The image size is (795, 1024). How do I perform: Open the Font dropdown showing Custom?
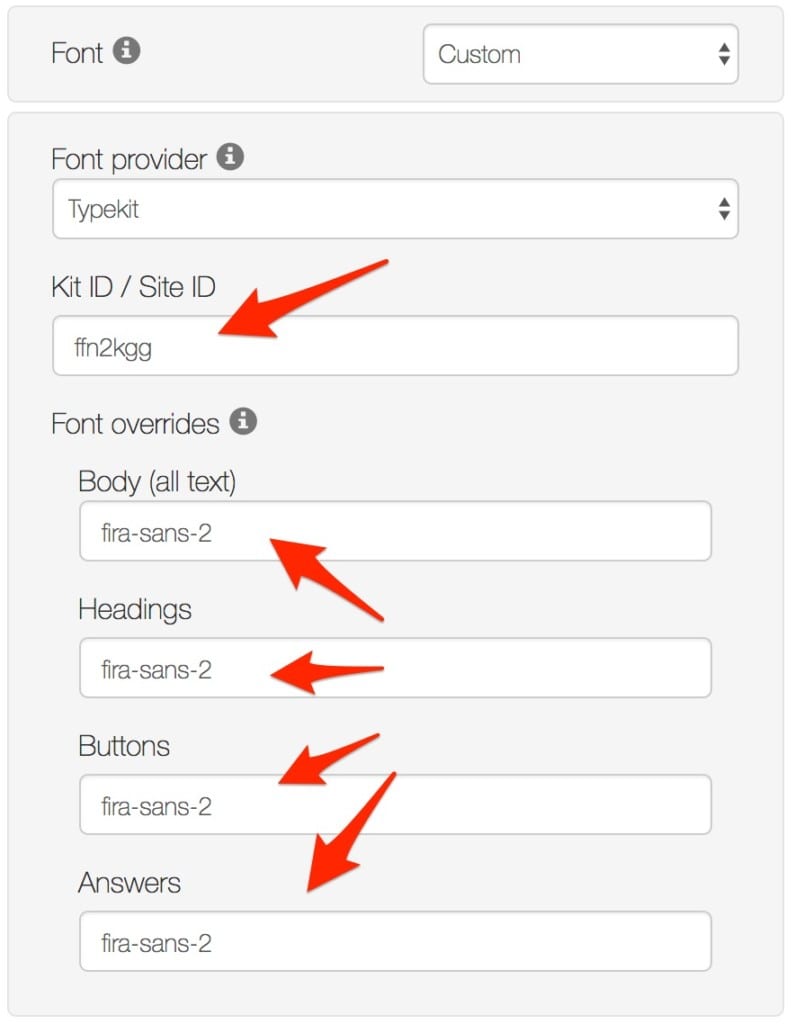pos(581,54)
